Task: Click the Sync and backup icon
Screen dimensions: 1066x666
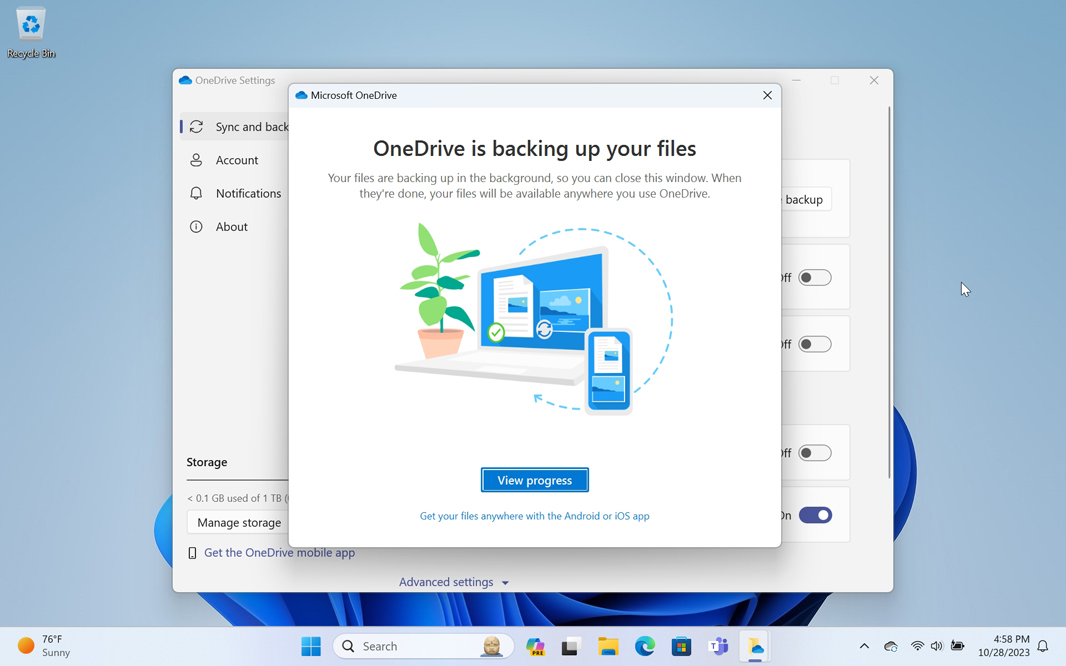Action: [x=197, y=127]
